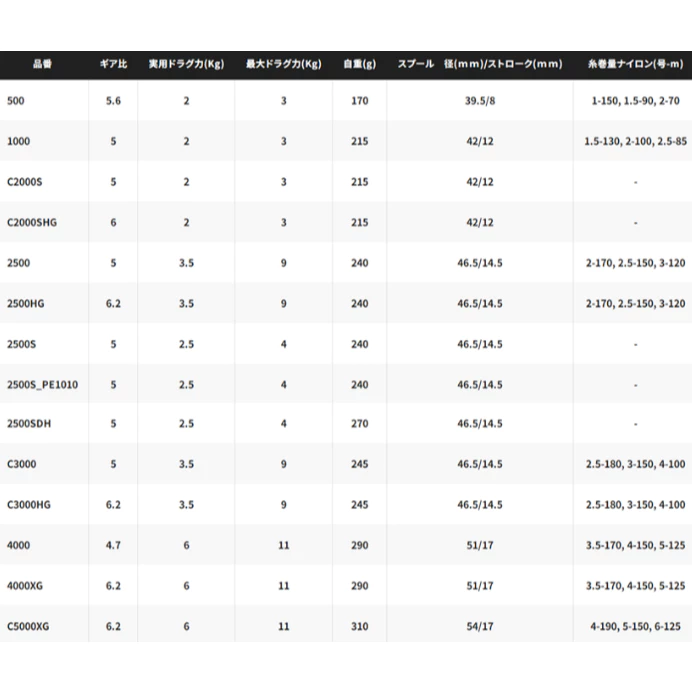Click the 310 weight cell for C5000XG
This screenshot has width=692, height=692.
pyautogui.click(x=360, y=627)
